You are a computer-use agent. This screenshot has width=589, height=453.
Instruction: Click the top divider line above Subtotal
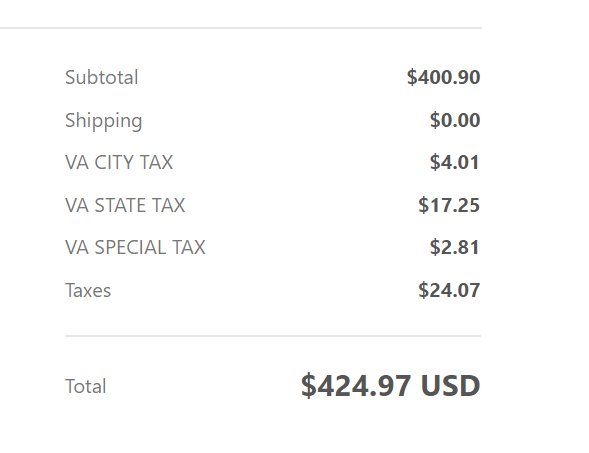coord(240,28)
